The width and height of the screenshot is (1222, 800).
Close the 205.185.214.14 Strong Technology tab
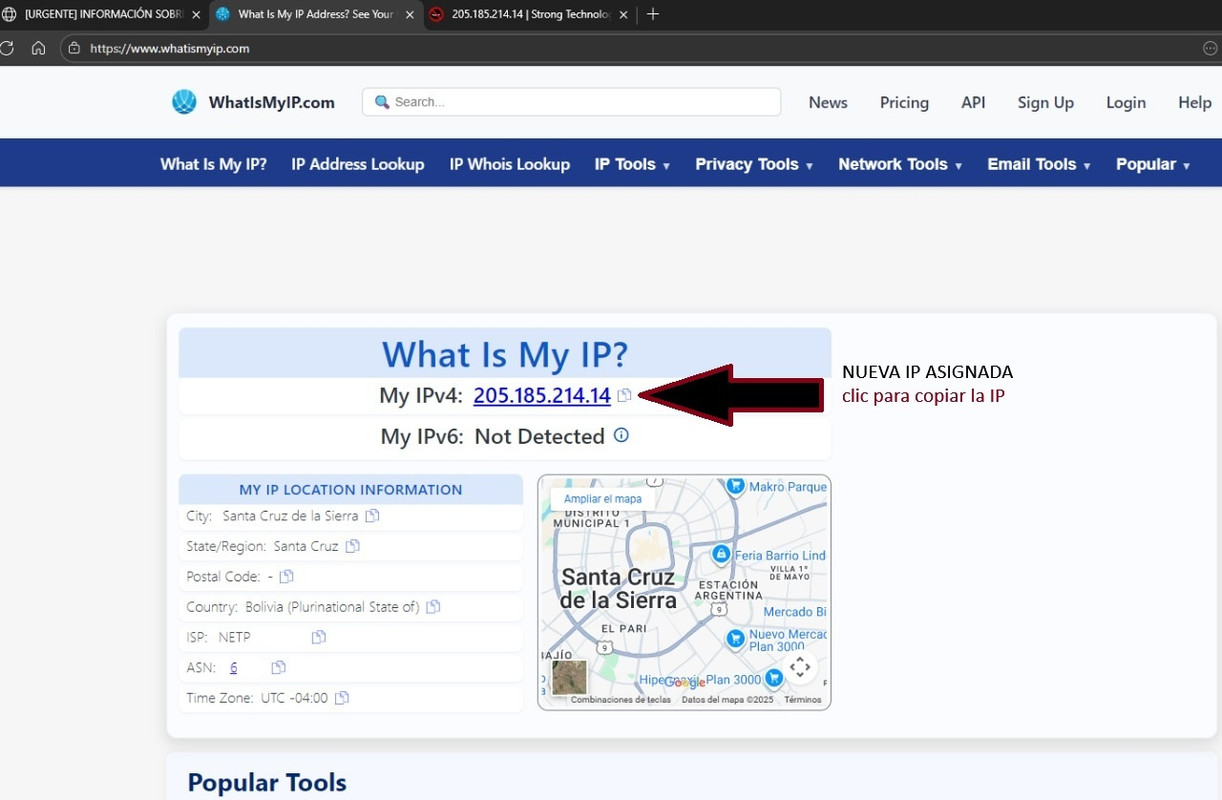coord(623,15)
